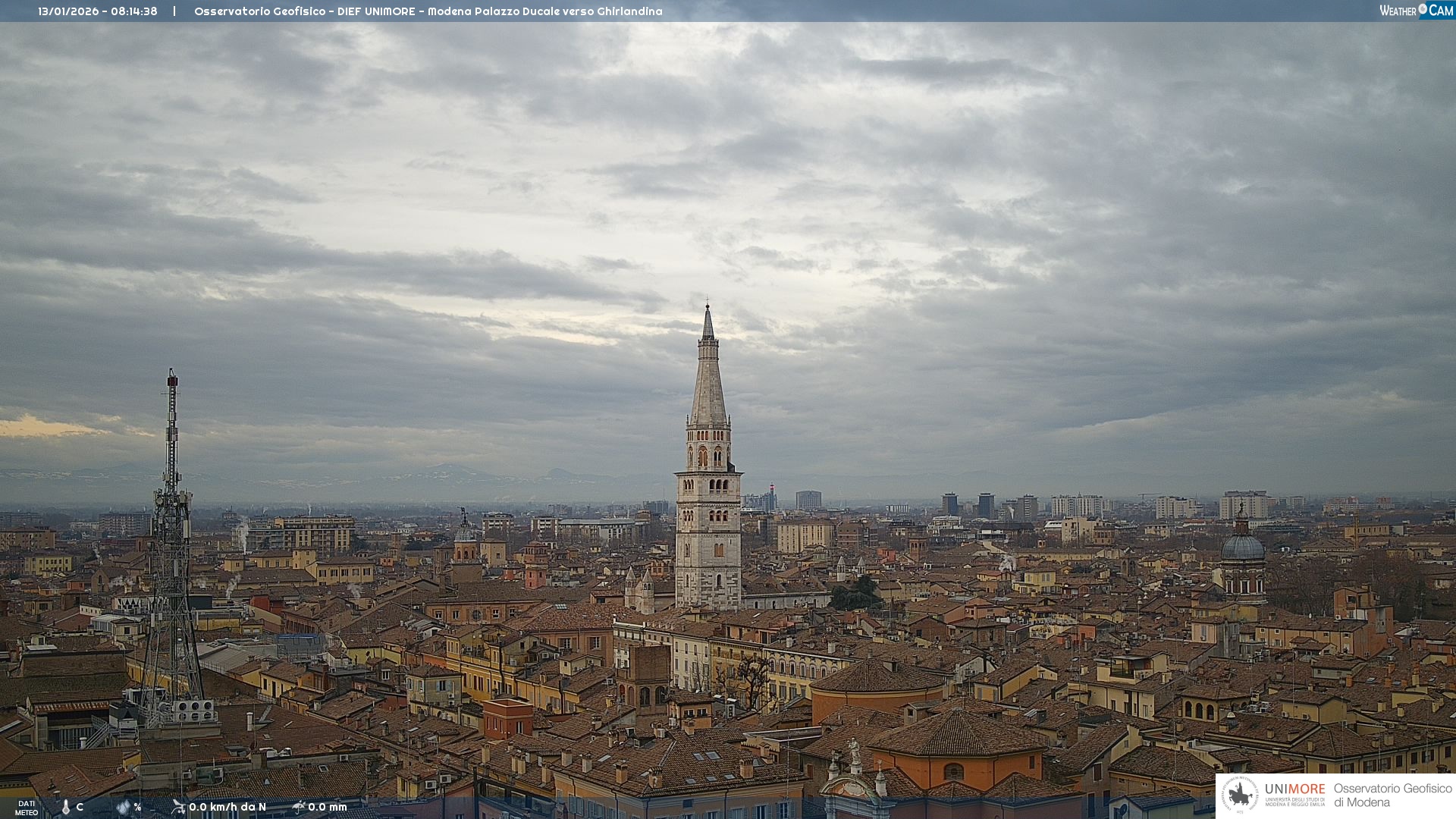Click the grey church dome on the right
The image size is (1456, 819).
tap(1242, 546)
